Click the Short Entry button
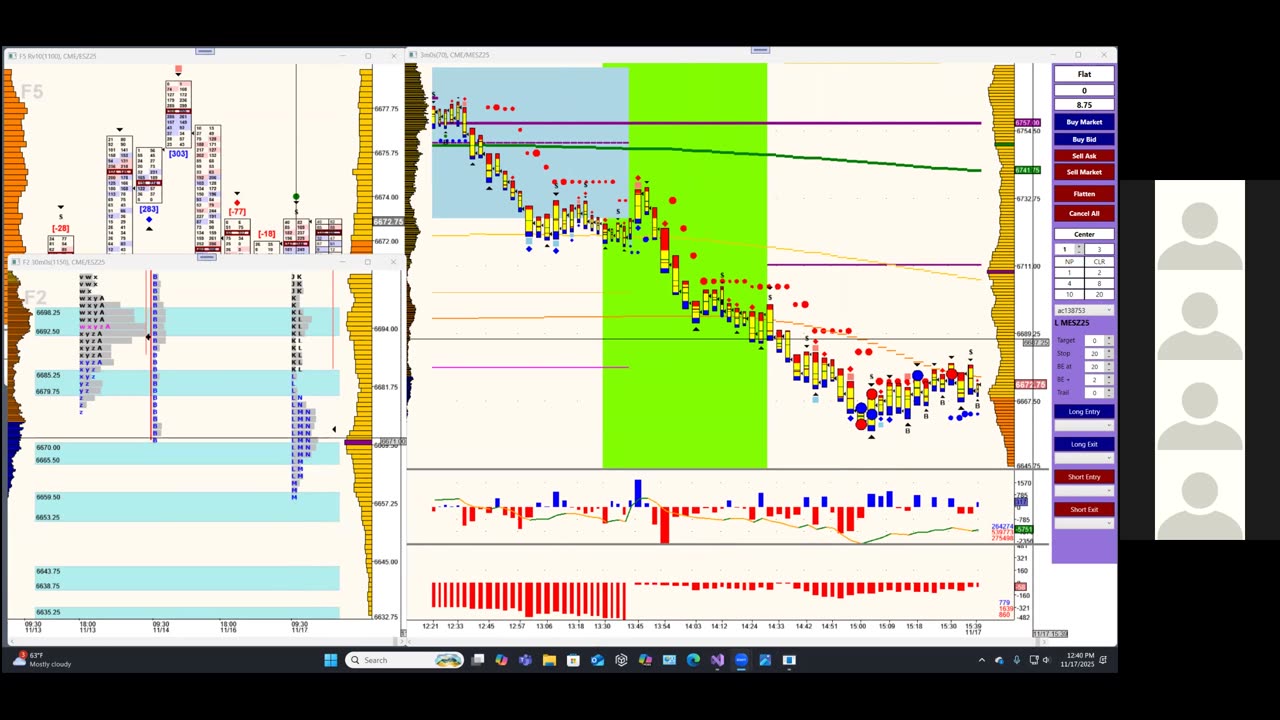Screen dimensions: 1280x720 pyautogui.click(x=1084, y=477)
